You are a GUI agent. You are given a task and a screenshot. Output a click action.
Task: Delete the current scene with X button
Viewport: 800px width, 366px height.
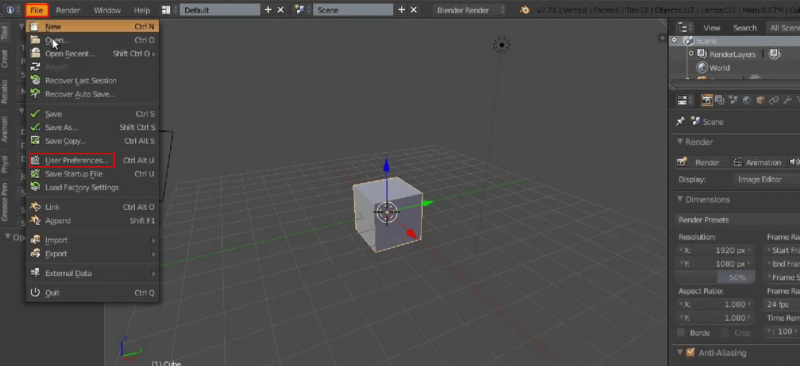coord(414,10)
